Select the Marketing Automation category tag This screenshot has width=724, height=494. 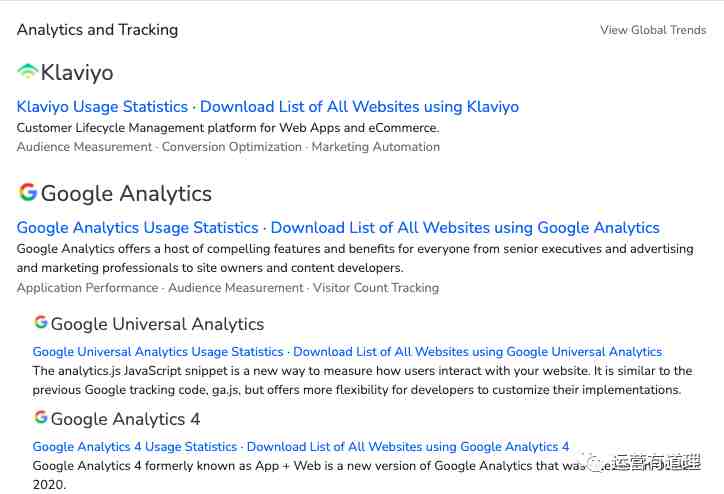click(375, 147)
